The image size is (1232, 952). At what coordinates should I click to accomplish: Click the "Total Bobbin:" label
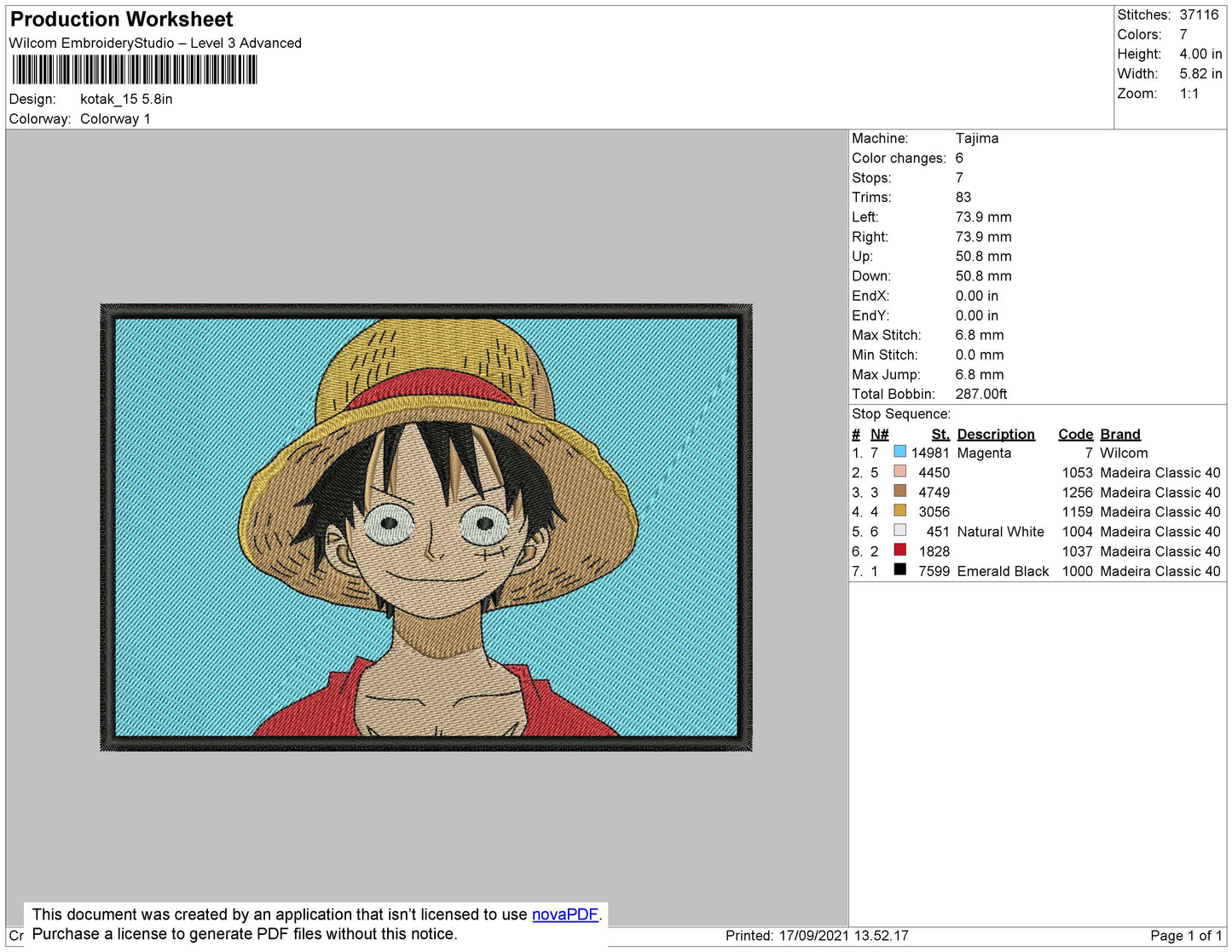coord(894,395)
